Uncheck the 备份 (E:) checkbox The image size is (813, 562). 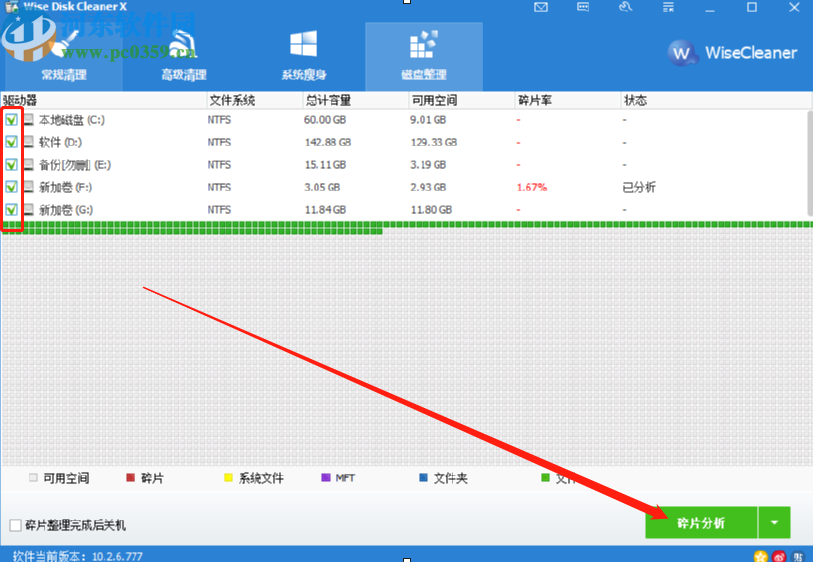[x=11, y=165]
